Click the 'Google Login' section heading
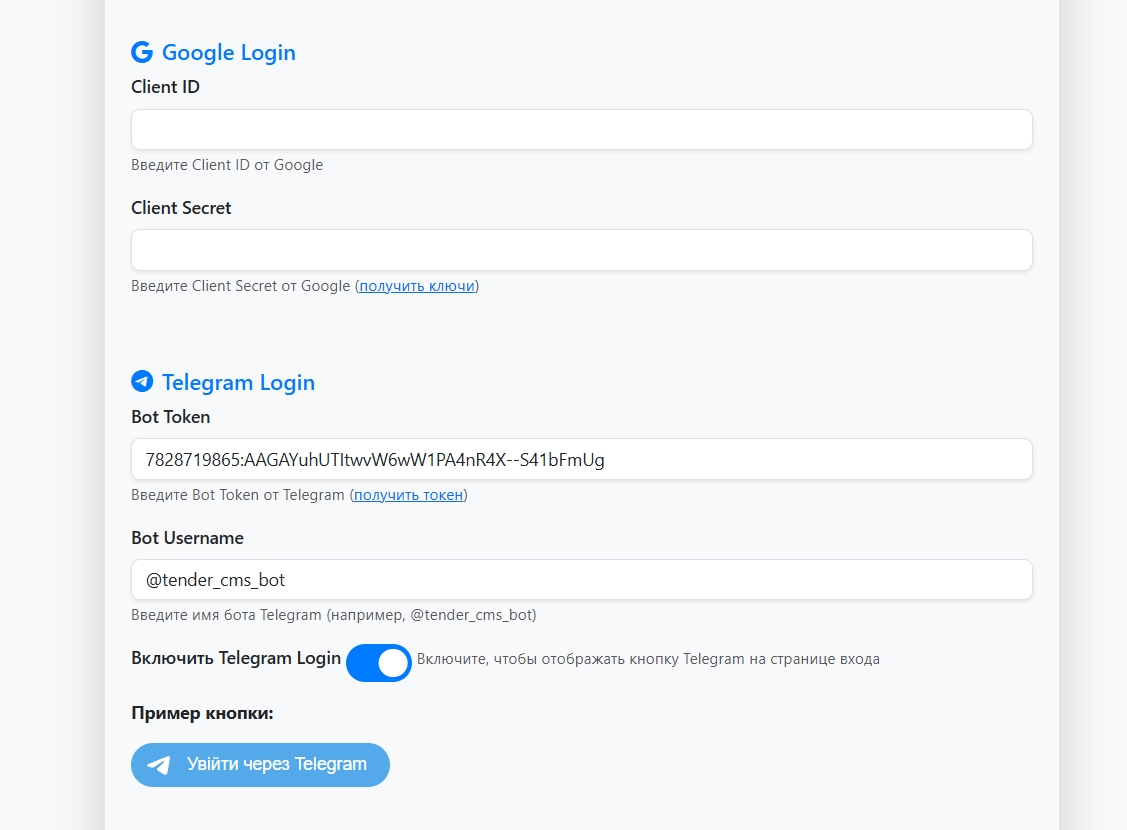 coord(228,52)
